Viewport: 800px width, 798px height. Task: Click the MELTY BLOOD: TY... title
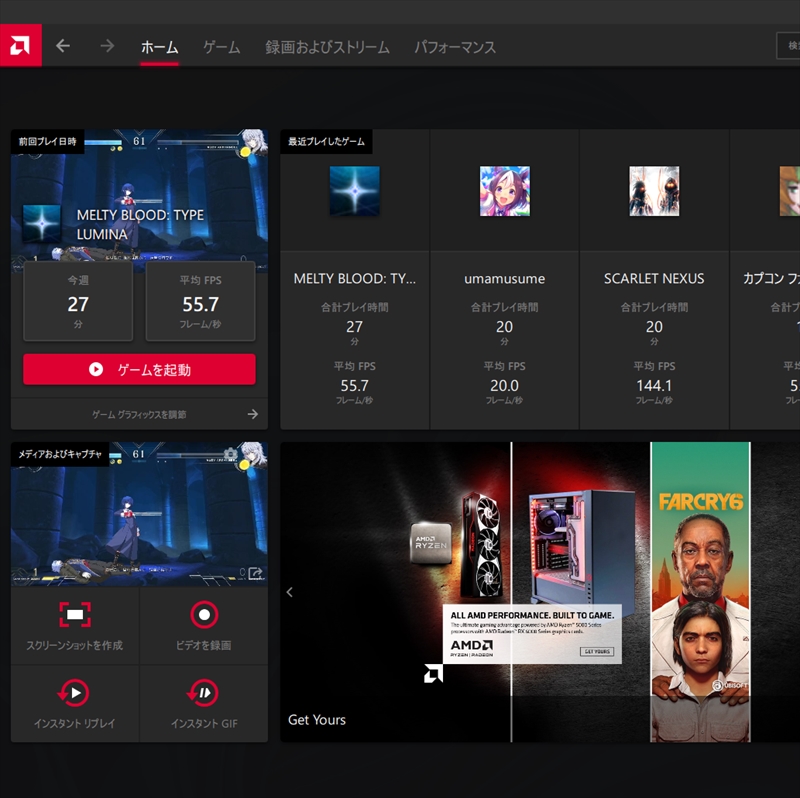(355, 279)
